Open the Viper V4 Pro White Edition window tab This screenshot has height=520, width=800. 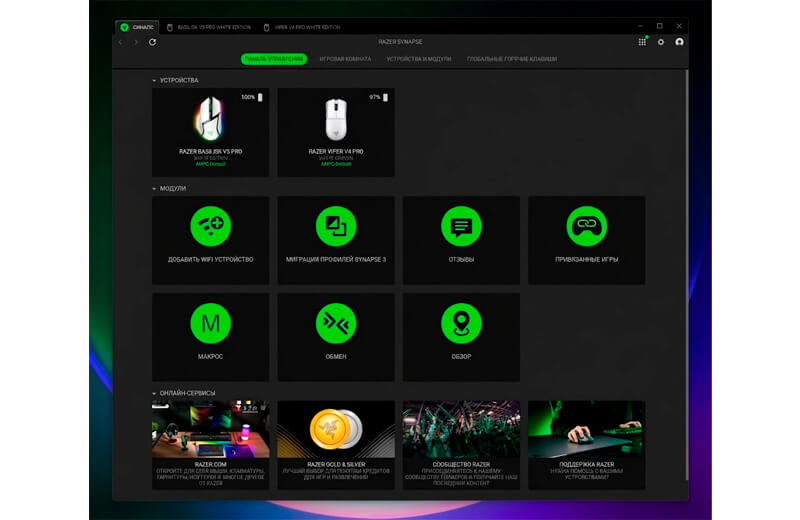point(303,27)
